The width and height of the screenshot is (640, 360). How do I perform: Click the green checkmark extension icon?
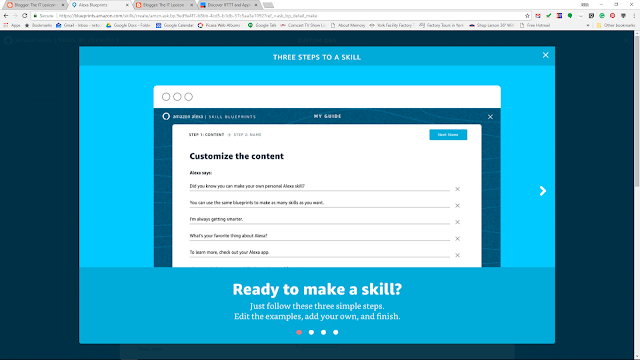coord(549,16)
